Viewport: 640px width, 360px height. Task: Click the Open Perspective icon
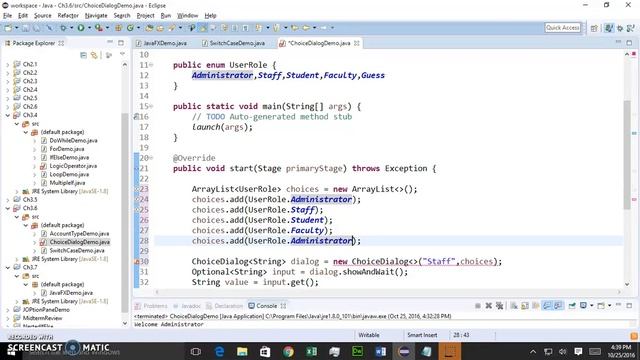[594, 28]
